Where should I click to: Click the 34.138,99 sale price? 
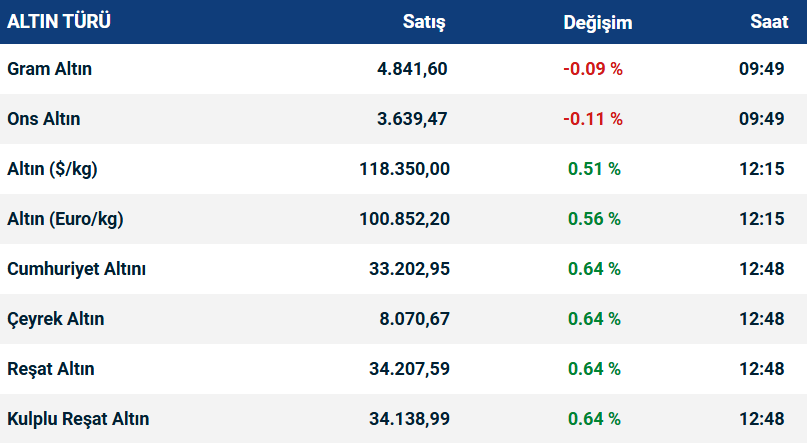coord(408,419)
